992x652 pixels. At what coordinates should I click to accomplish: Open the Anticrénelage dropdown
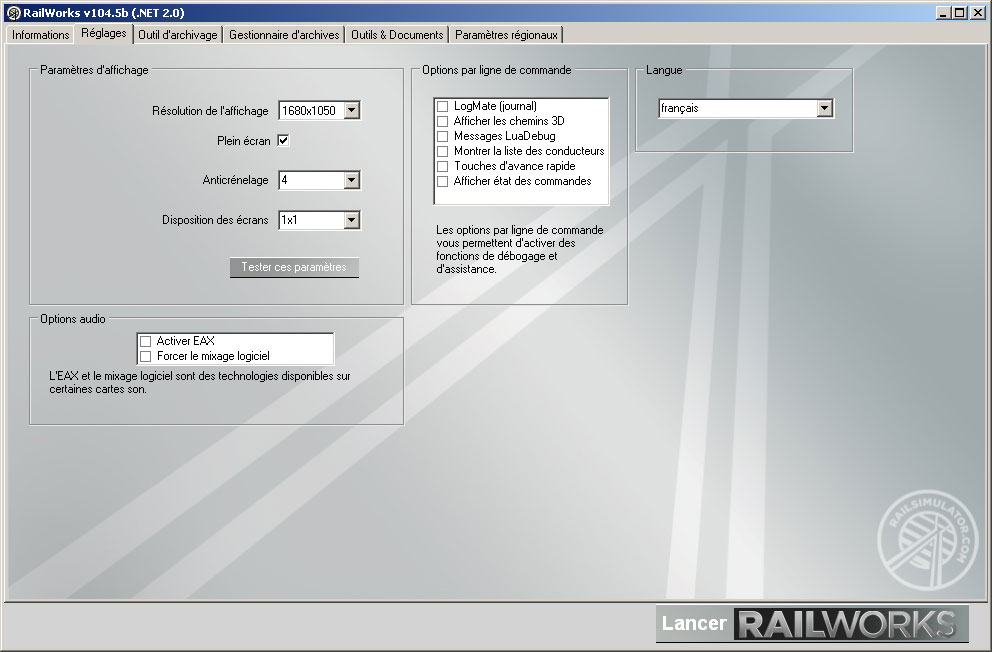click(x=352, y=180)
